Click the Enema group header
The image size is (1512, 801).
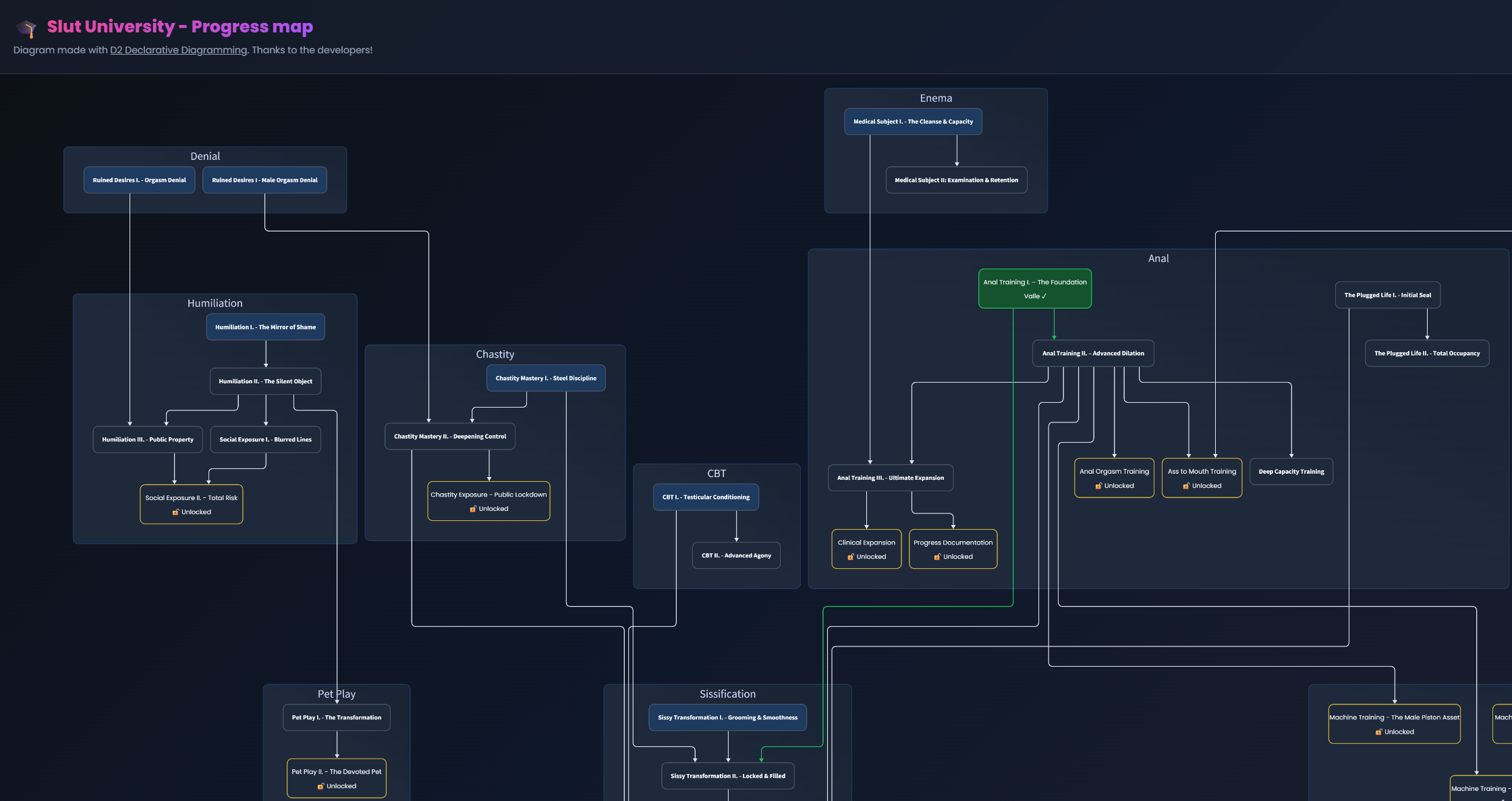[x=936, y=99]
